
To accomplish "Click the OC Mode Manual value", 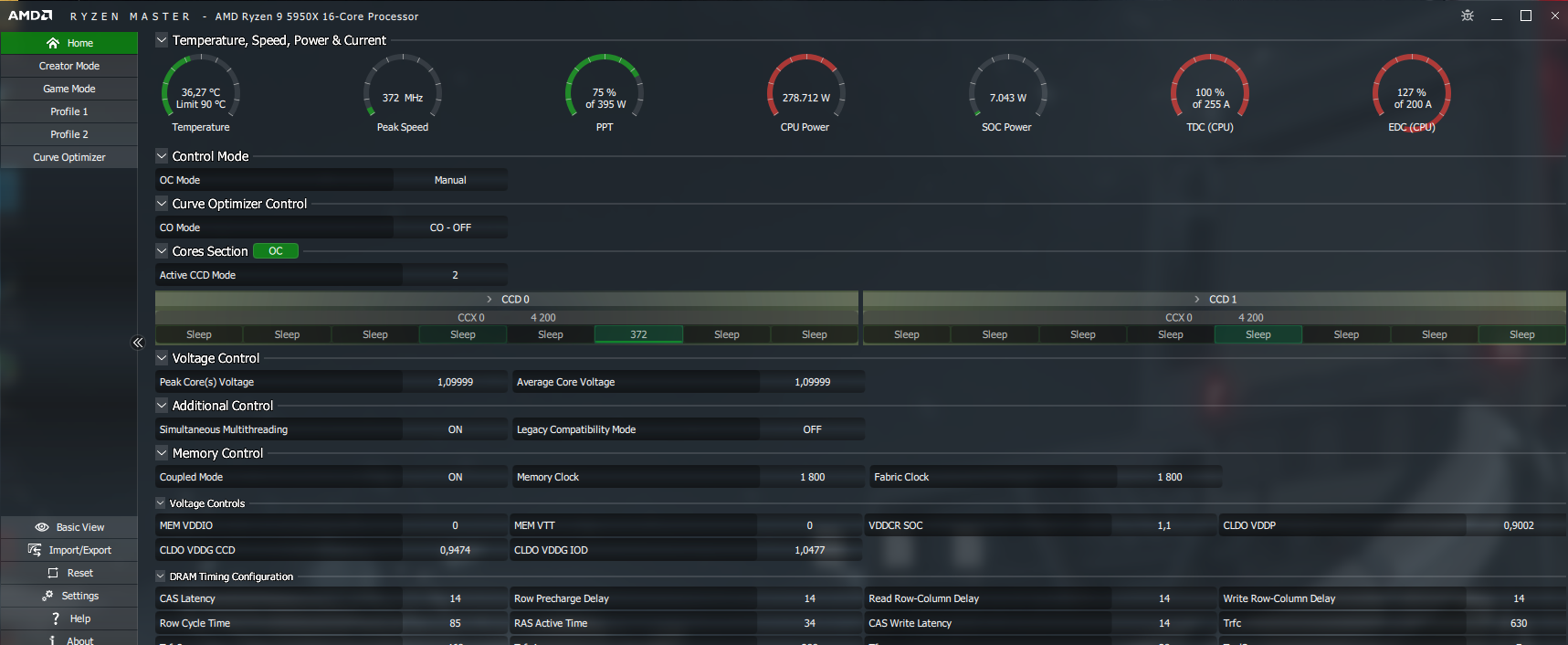I will coord(450,180).
